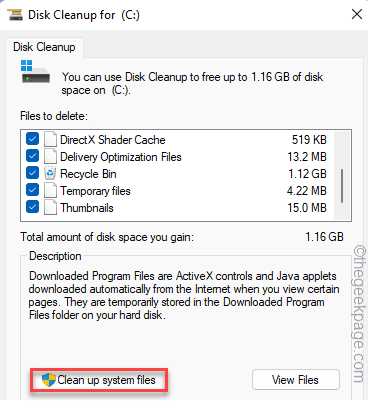Toggle the Recycle Bin checkbox
Viewport: 368px width, 404px height.
coord(33,173)
